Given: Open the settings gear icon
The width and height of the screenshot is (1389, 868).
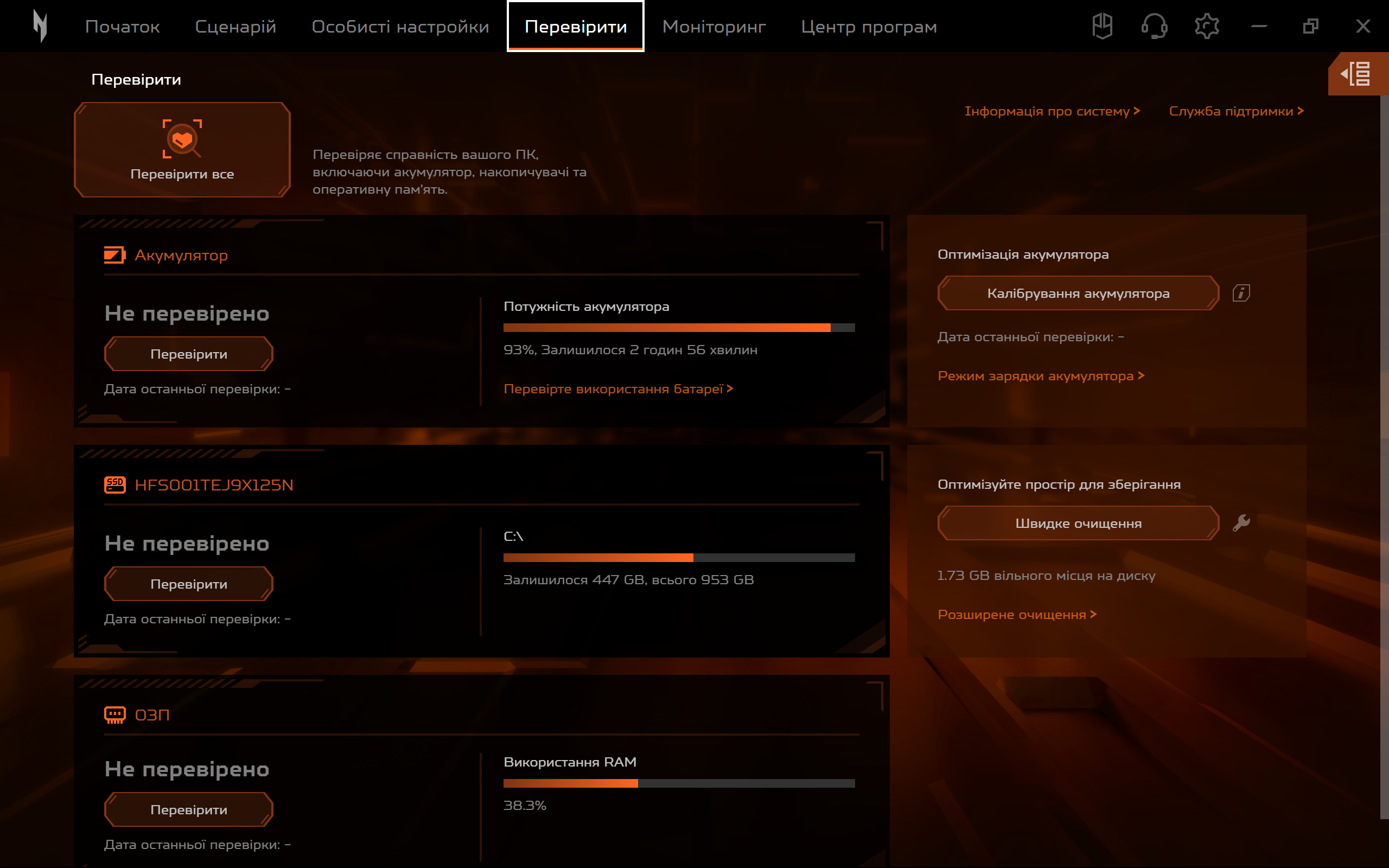Looking at the screenshot, I should [x=1207, y=25].
